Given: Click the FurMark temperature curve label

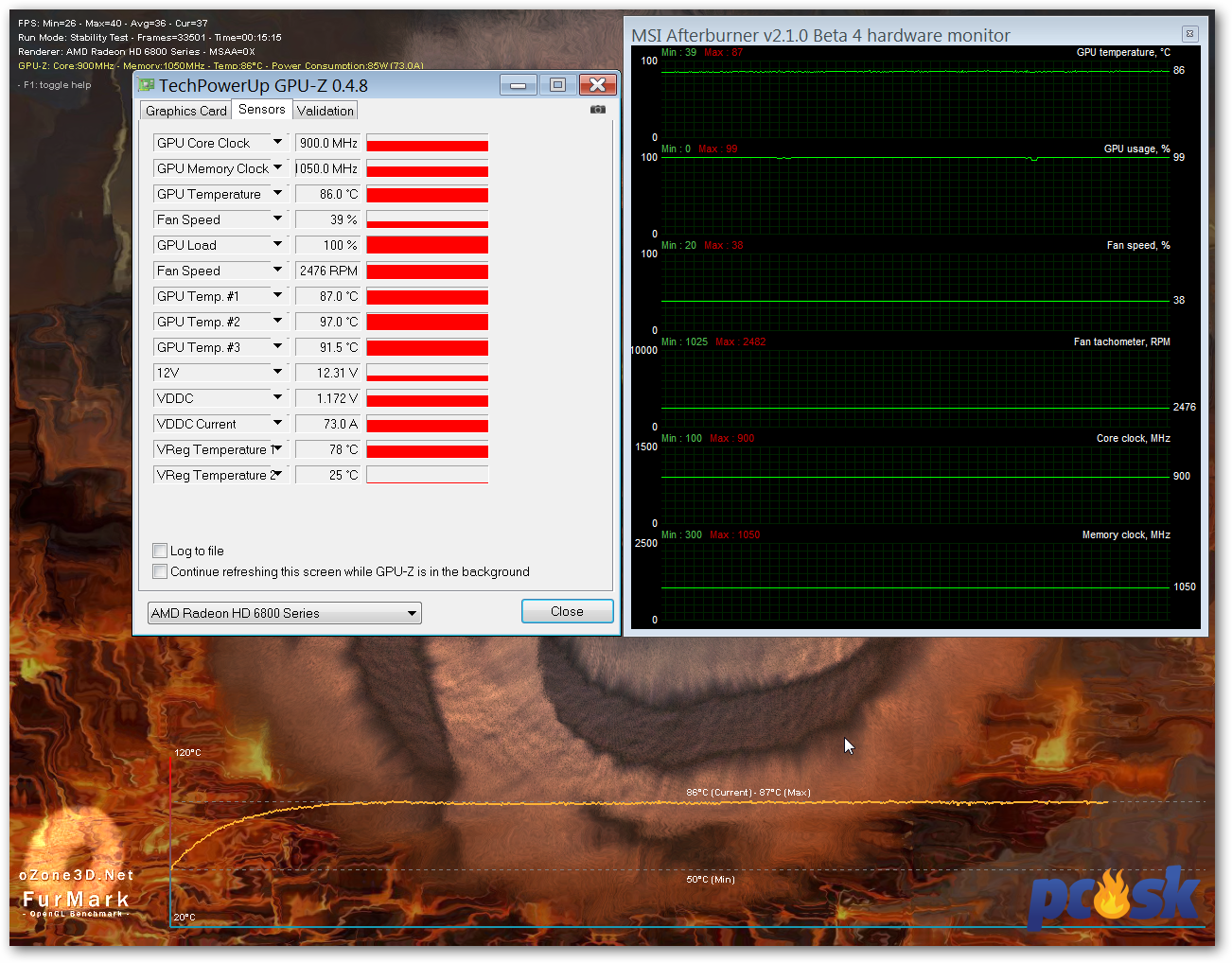Looking at the screenshot, I should pyautogui.click(x=748, y=793).
